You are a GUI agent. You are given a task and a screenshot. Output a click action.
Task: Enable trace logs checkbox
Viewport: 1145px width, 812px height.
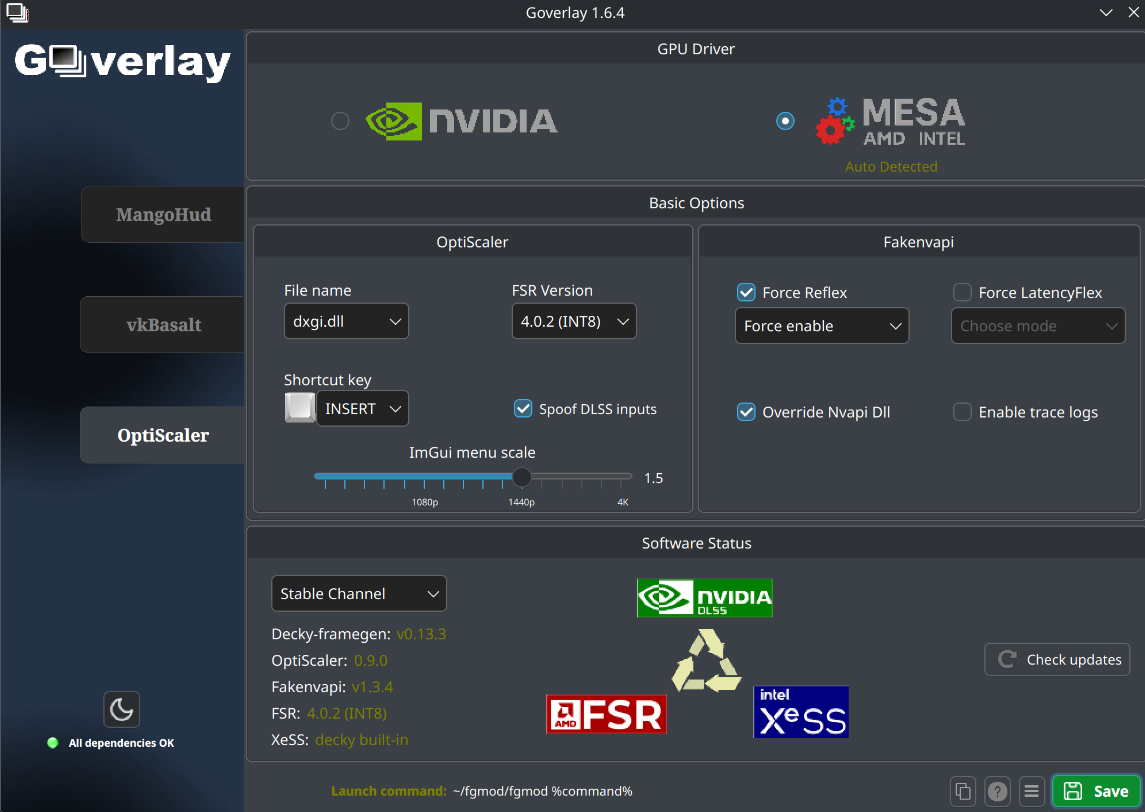pos(962,412)
